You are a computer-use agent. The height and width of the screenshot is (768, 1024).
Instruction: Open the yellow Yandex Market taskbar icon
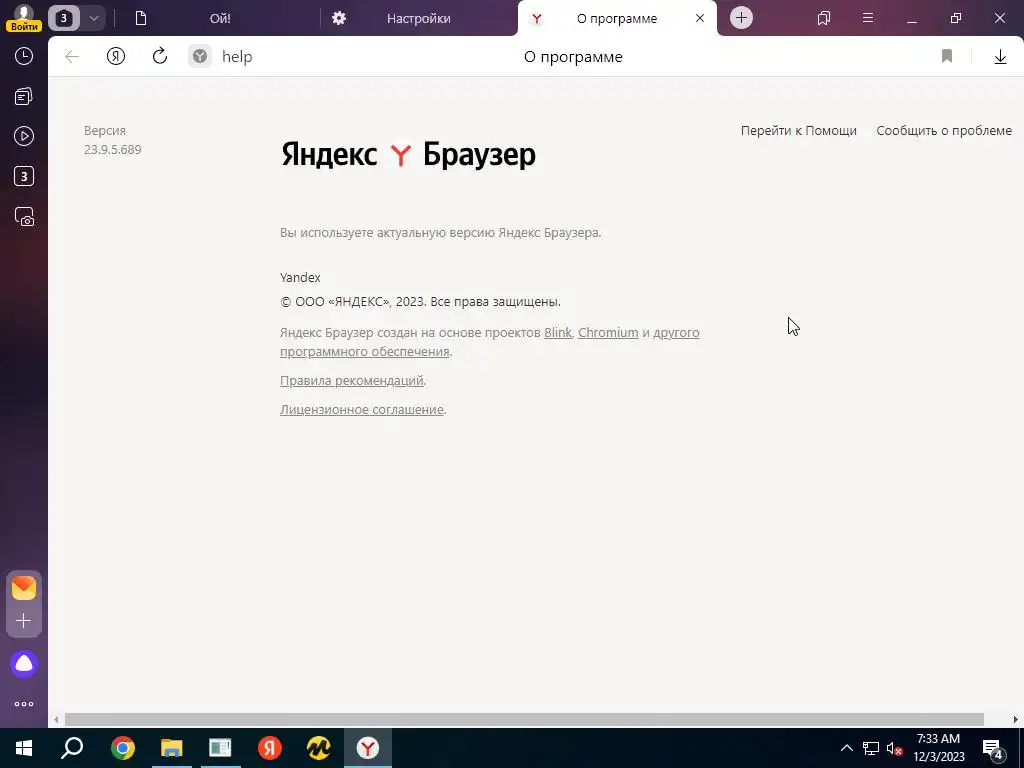(x=319, y=748)
